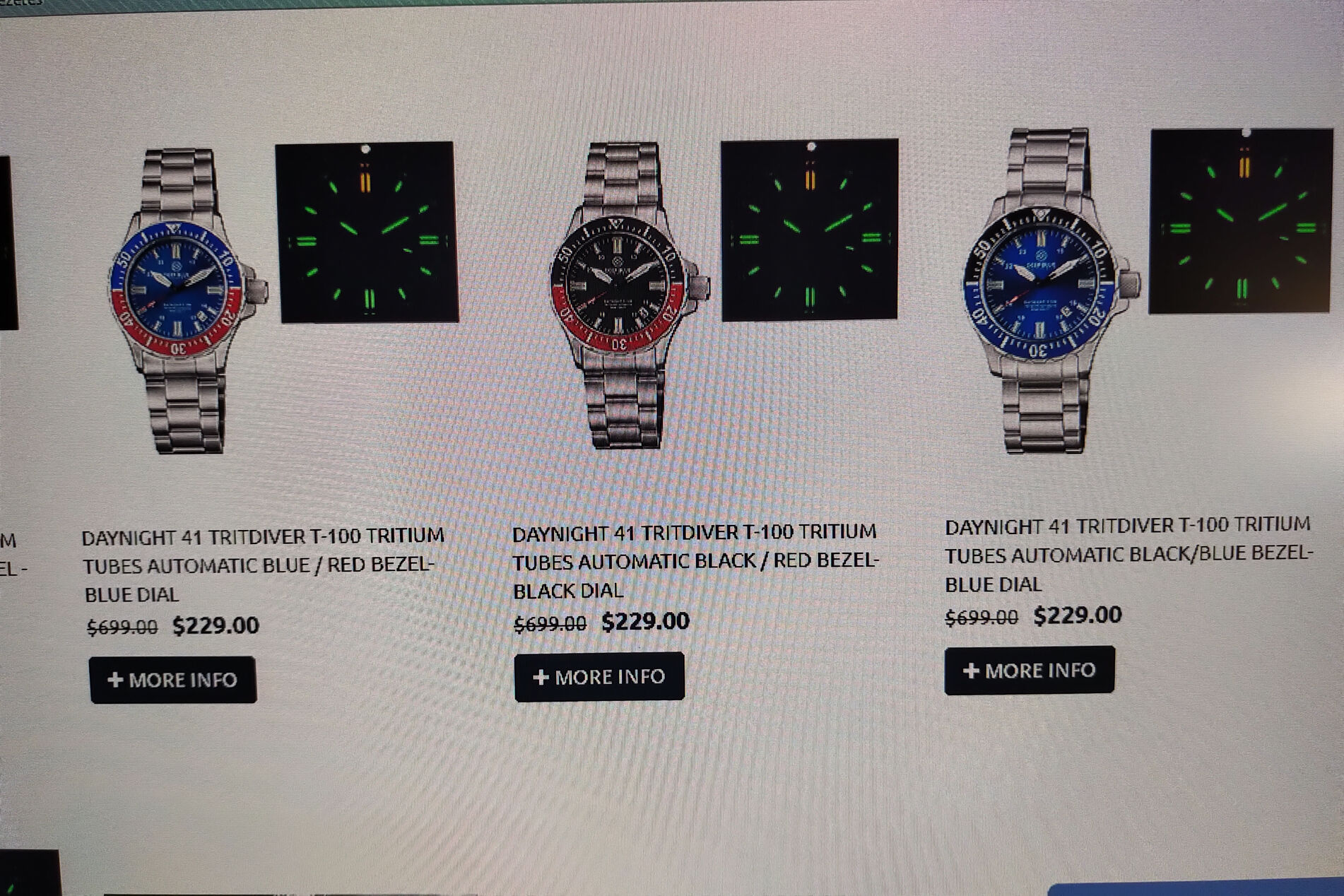
Task: Open Blue / Red Bezel Blue Dial title link
Action: (x=263, y=565)
